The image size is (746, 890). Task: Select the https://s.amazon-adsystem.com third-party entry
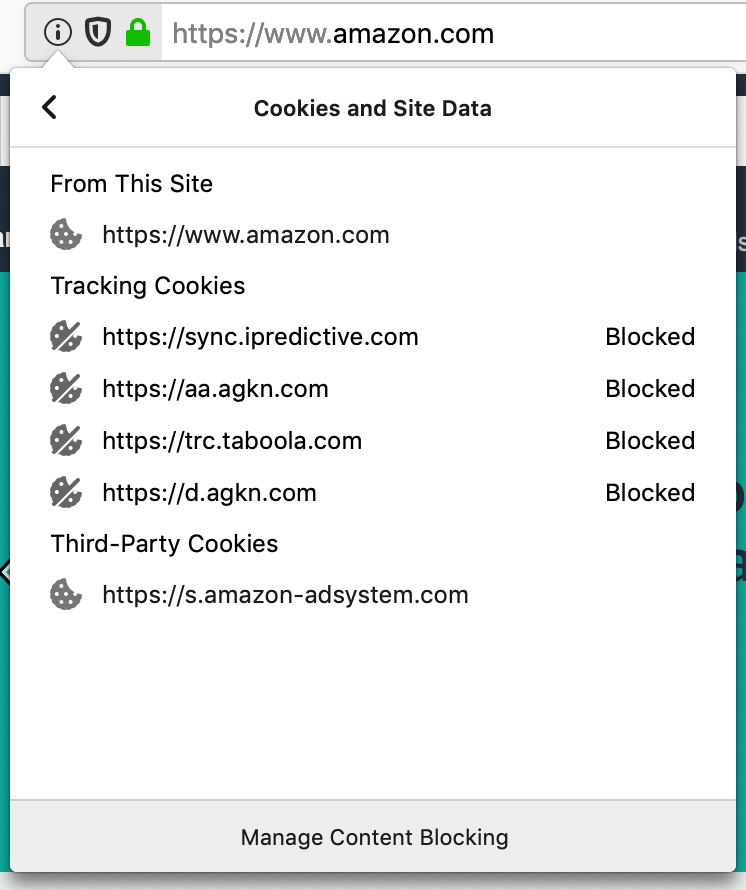click(285, 596)
